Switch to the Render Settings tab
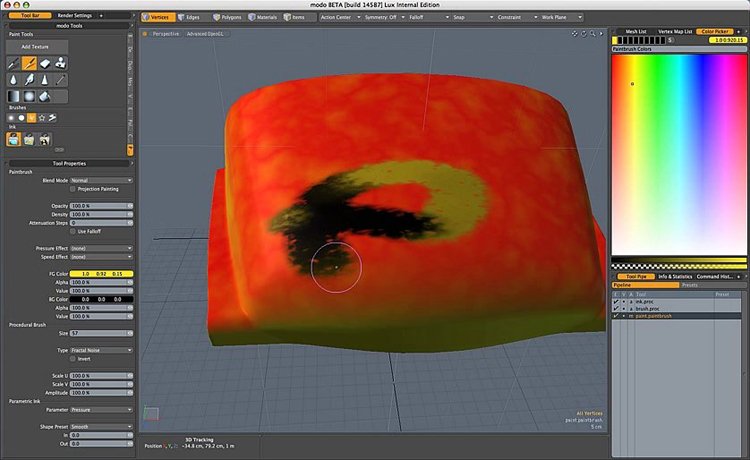The image size is (750, 460). 75,16
